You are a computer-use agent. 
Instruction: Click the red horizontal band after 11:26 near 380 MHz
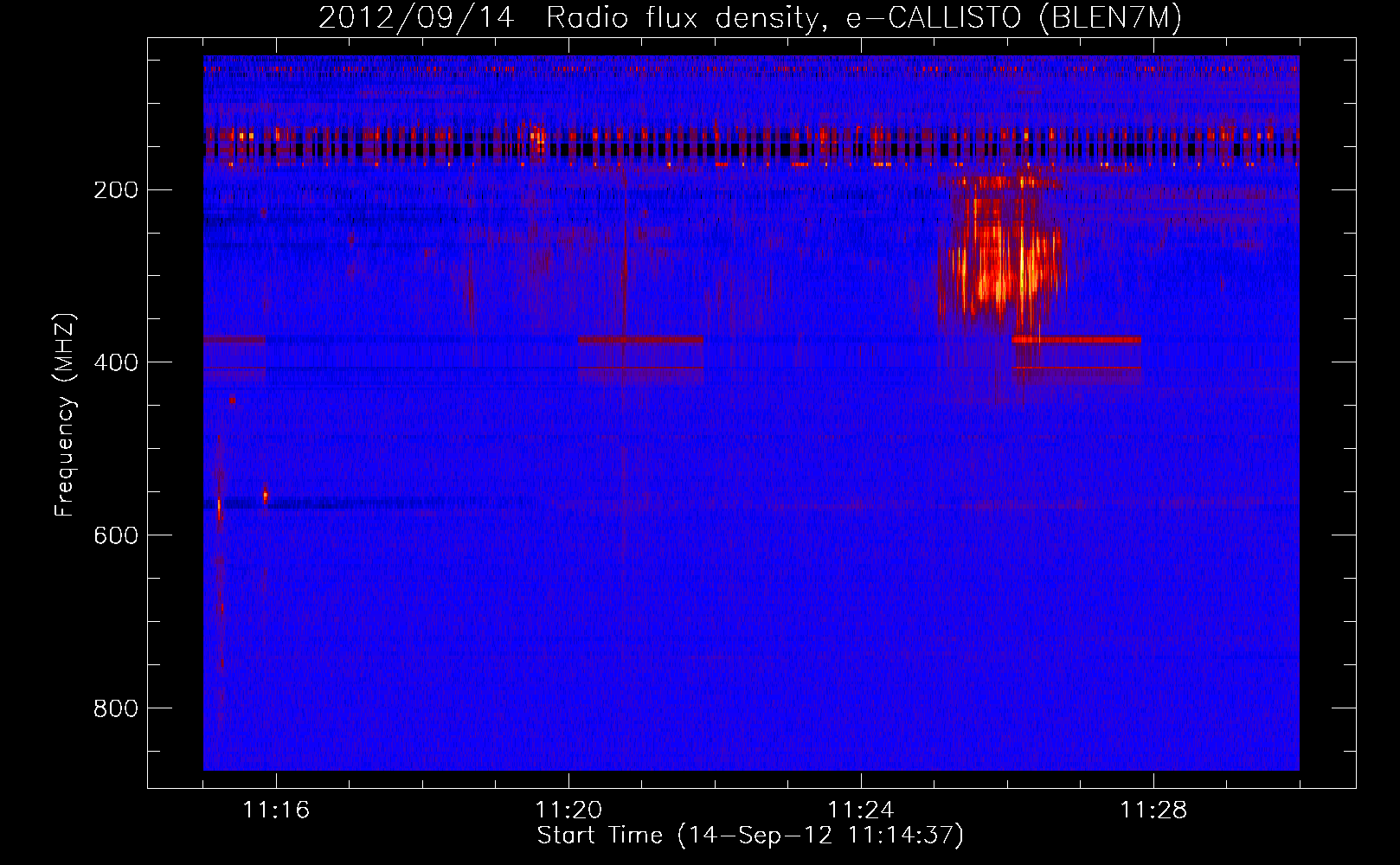[x=1077, y=340]
